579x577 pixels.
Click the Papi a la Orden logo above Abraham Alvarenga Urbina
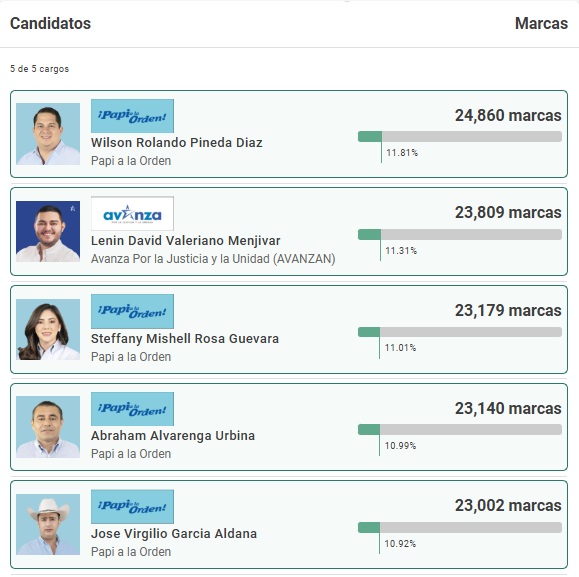(132, 409)
